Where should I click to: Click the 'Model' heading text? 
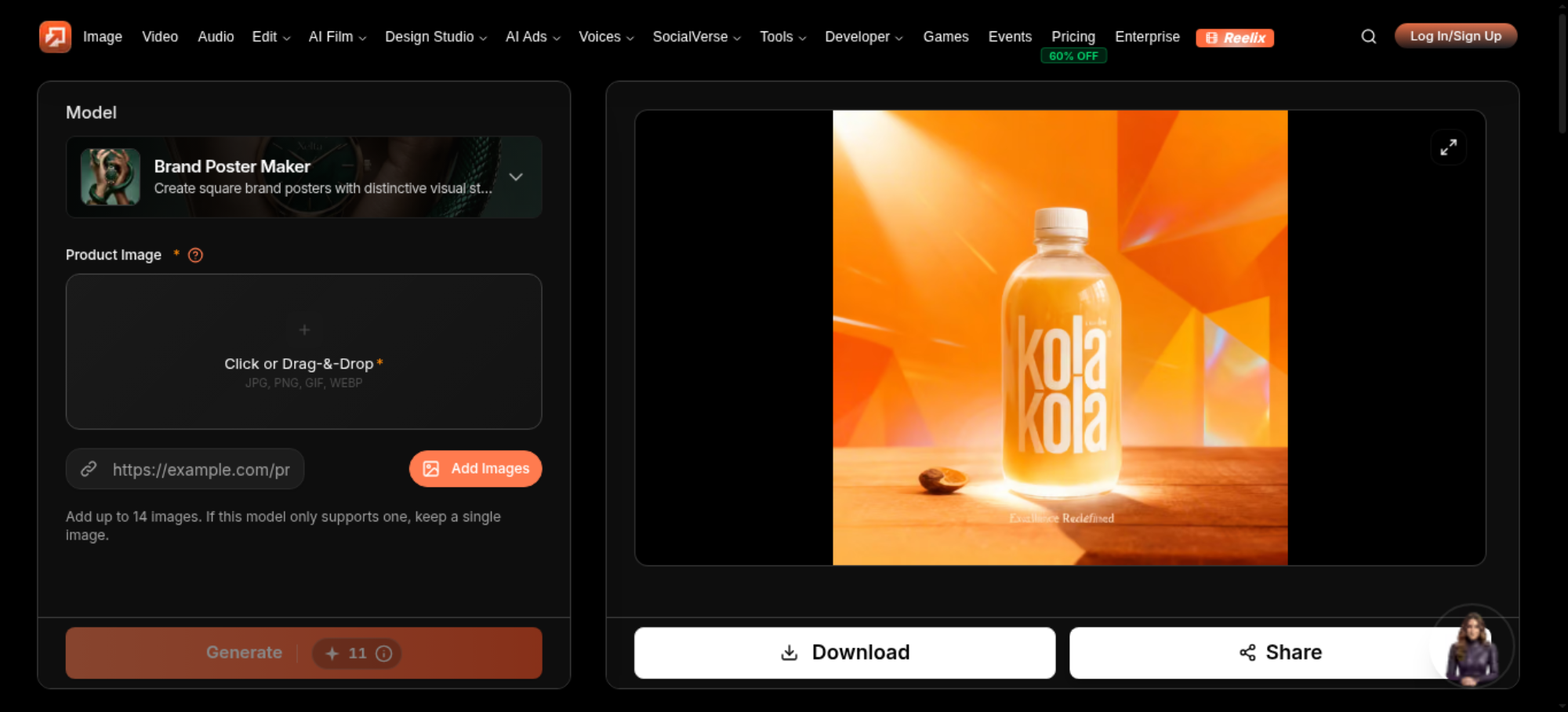tap(91, 113)
